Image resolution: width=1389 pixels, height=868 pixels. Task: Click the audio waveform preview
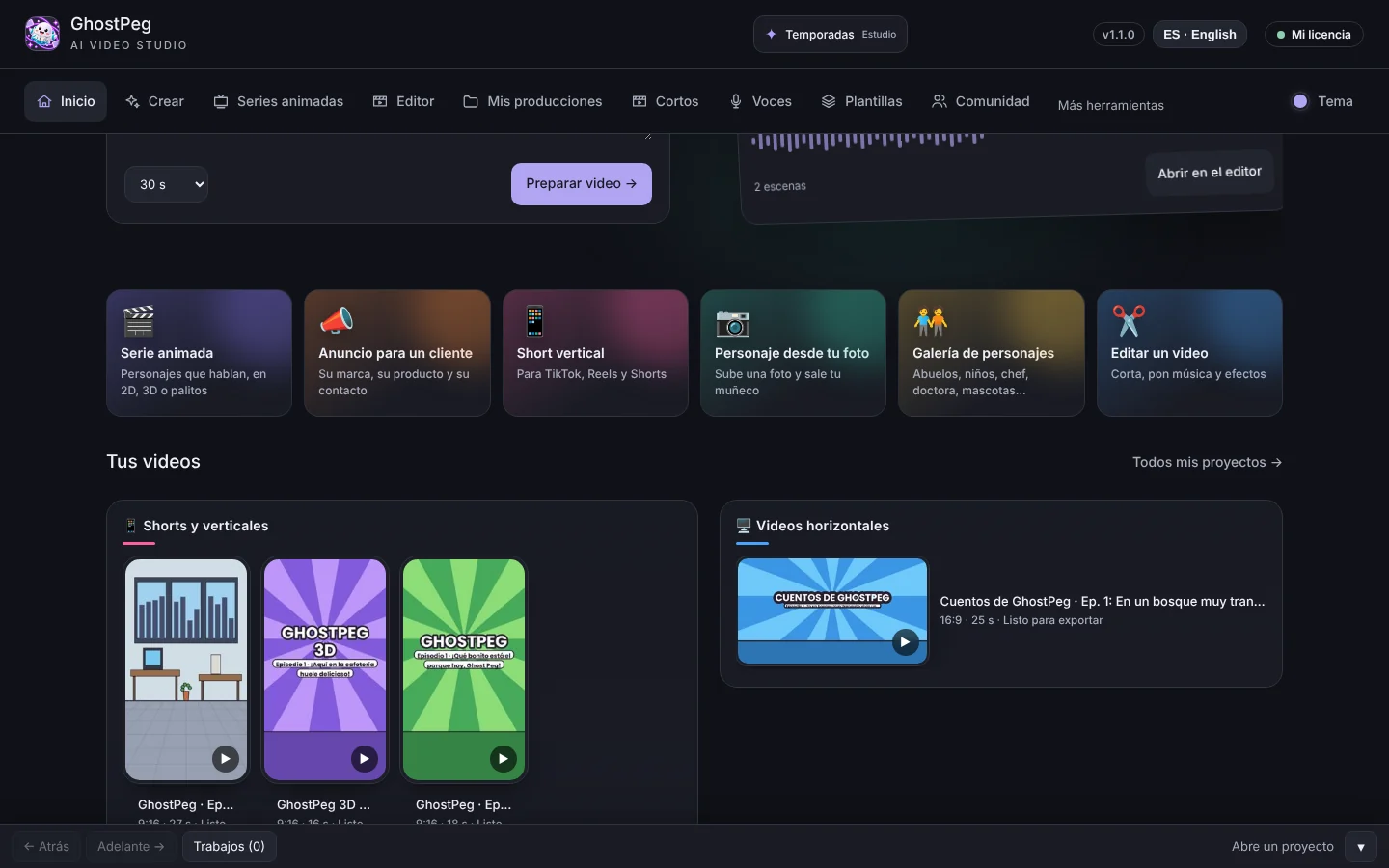[x=868, y=141]
